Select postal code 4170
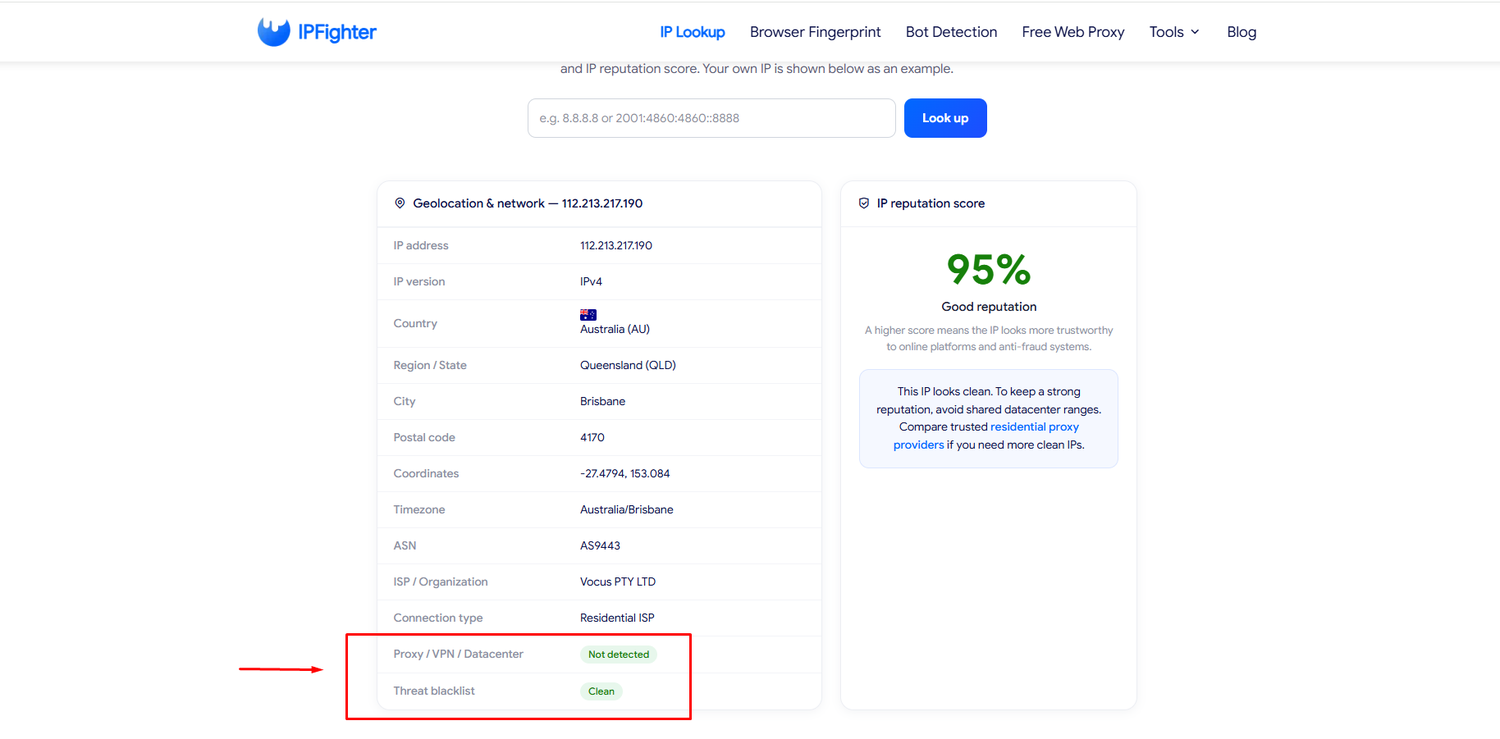1500x739 pixels. (x=592, y=438)
